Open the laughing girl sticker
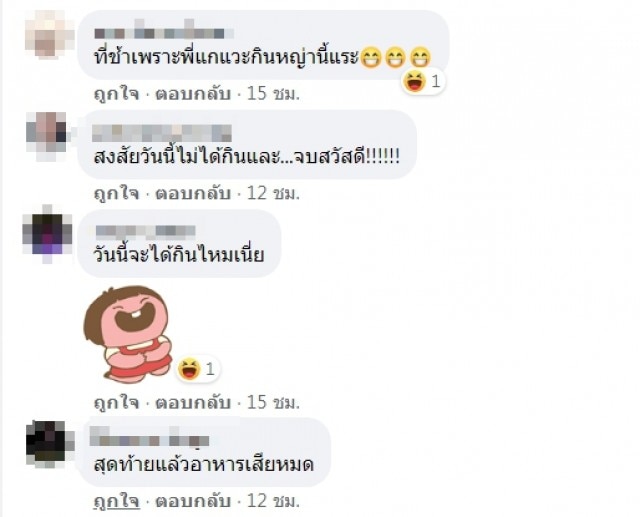 [128, 334]
